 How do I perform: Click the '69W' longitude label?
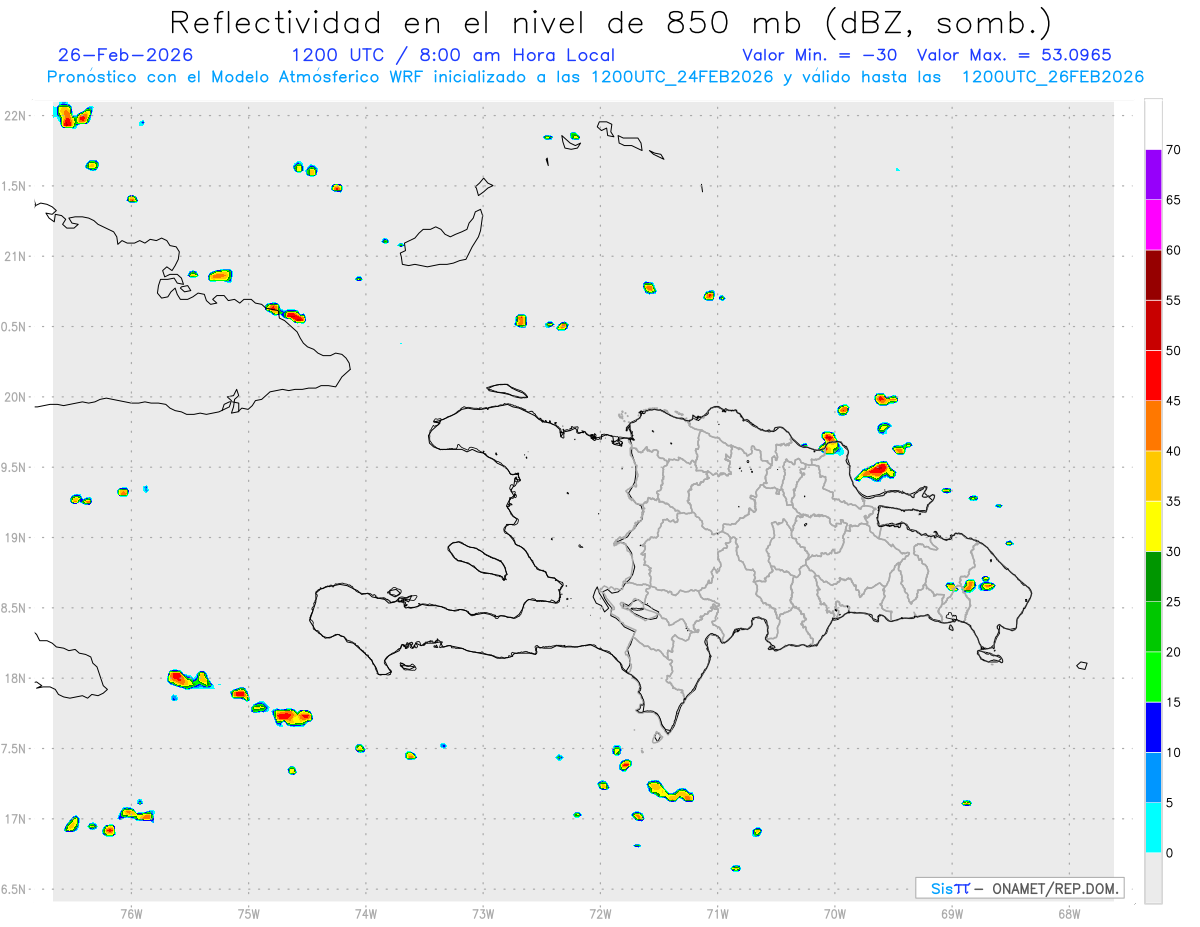[x=952, y=913]
